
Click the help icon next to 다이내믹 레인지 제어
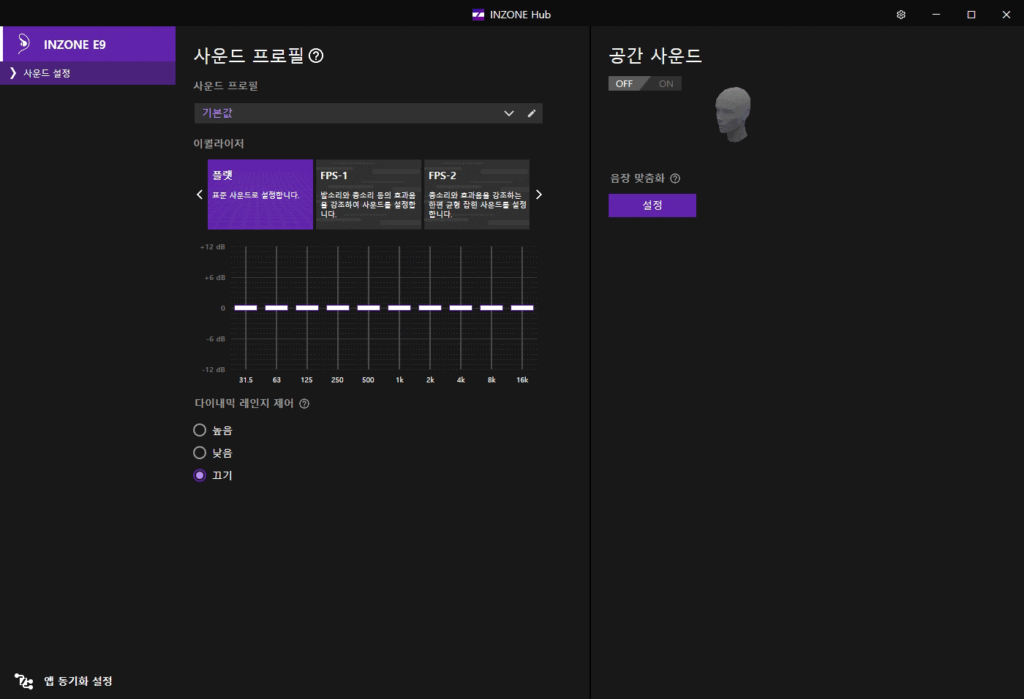[x=304, y=404]
